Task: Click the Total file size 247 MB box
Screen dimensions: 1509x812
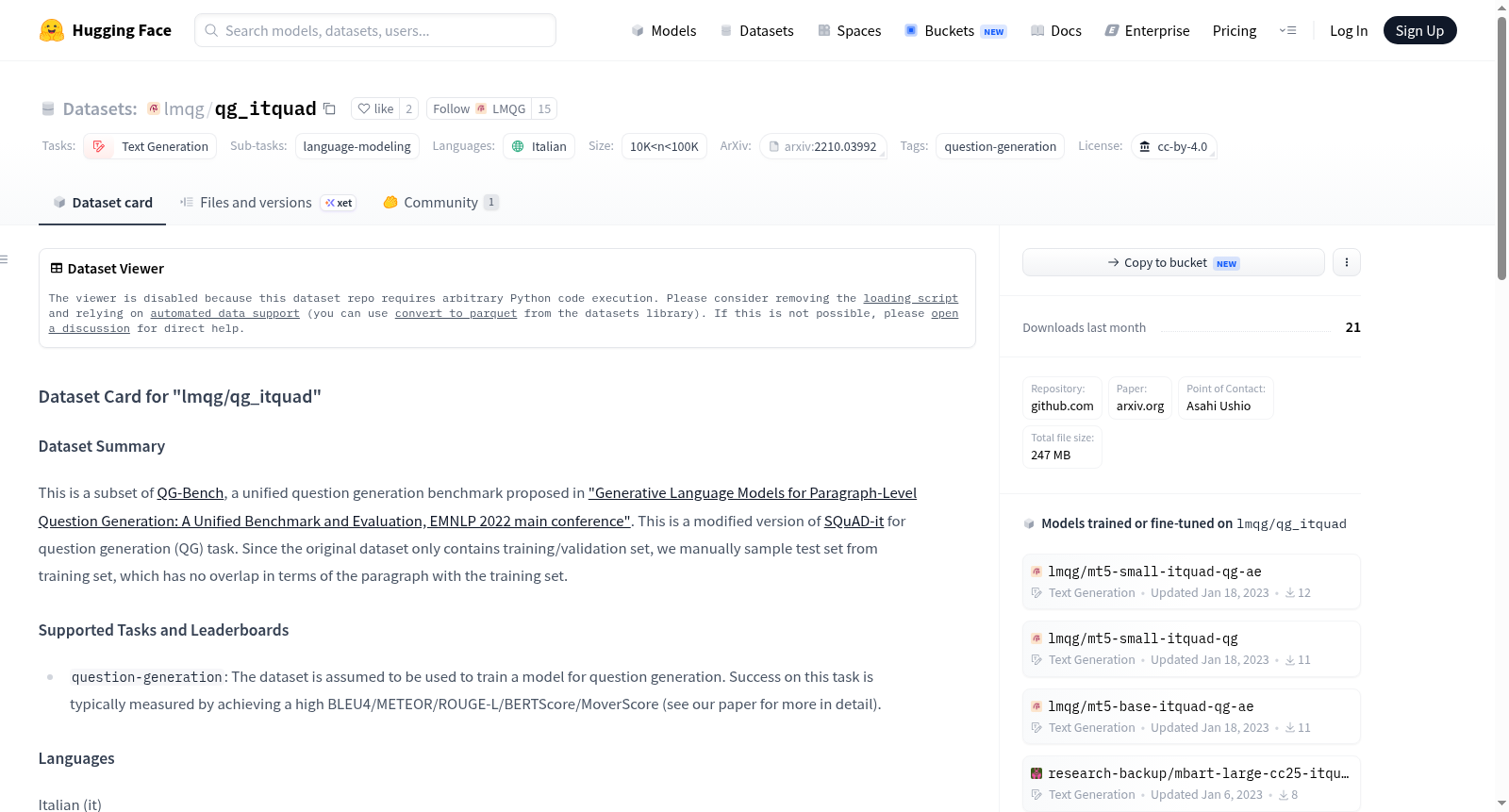Action: pos(1062,447)
